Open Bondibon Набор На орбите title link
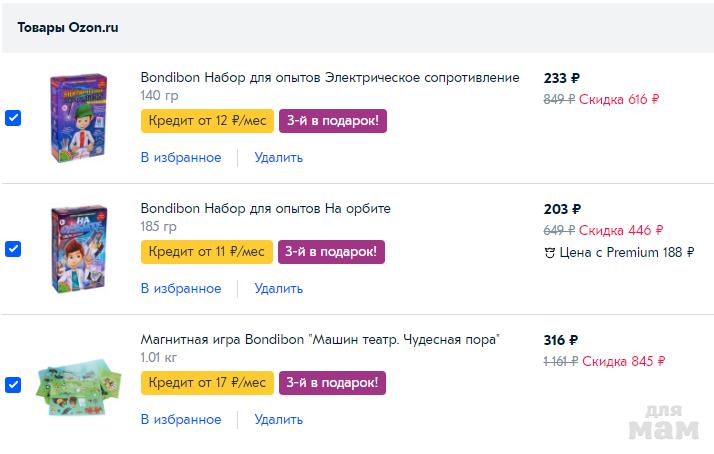The height and width of the screenshot is (454, 714). click(265, 208)
